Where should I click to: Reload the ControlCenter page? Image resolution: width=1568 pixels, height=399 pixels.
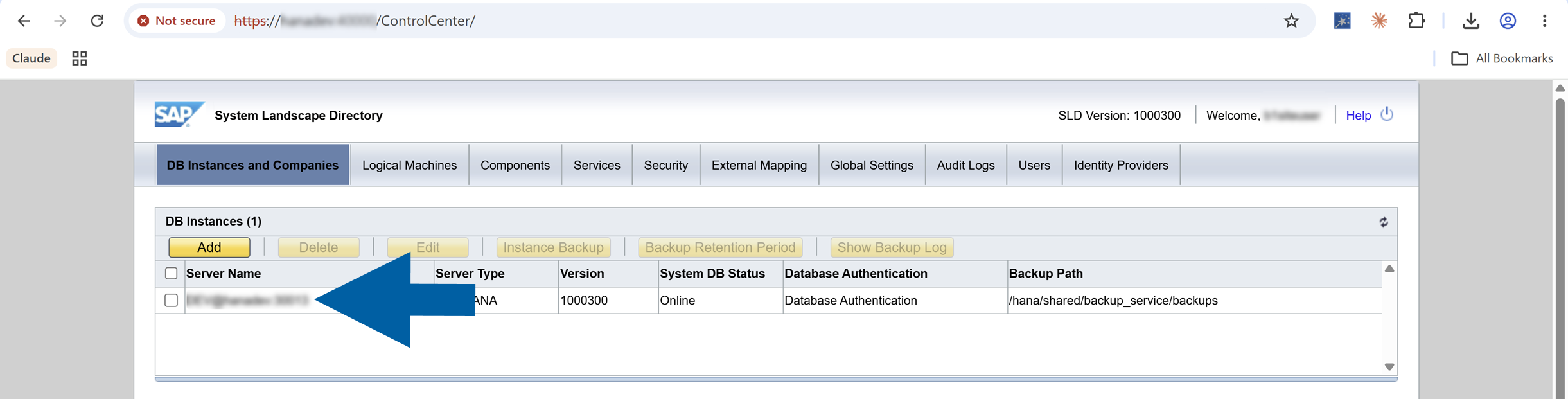coord(97,21)
